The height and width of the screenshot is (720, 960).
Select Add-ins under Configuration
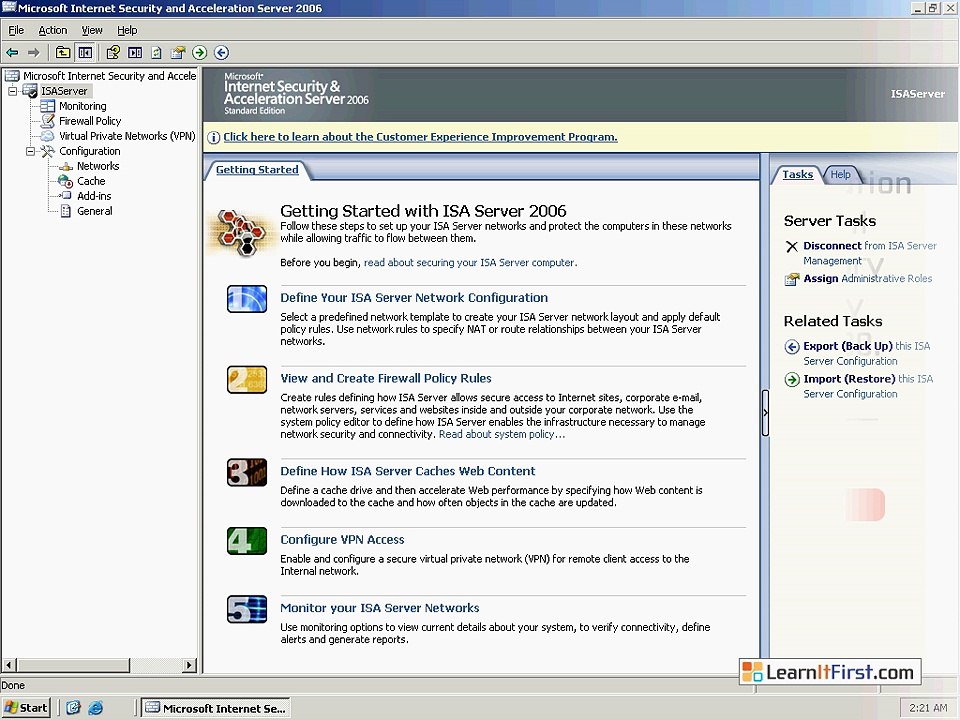tap(94, 196)
